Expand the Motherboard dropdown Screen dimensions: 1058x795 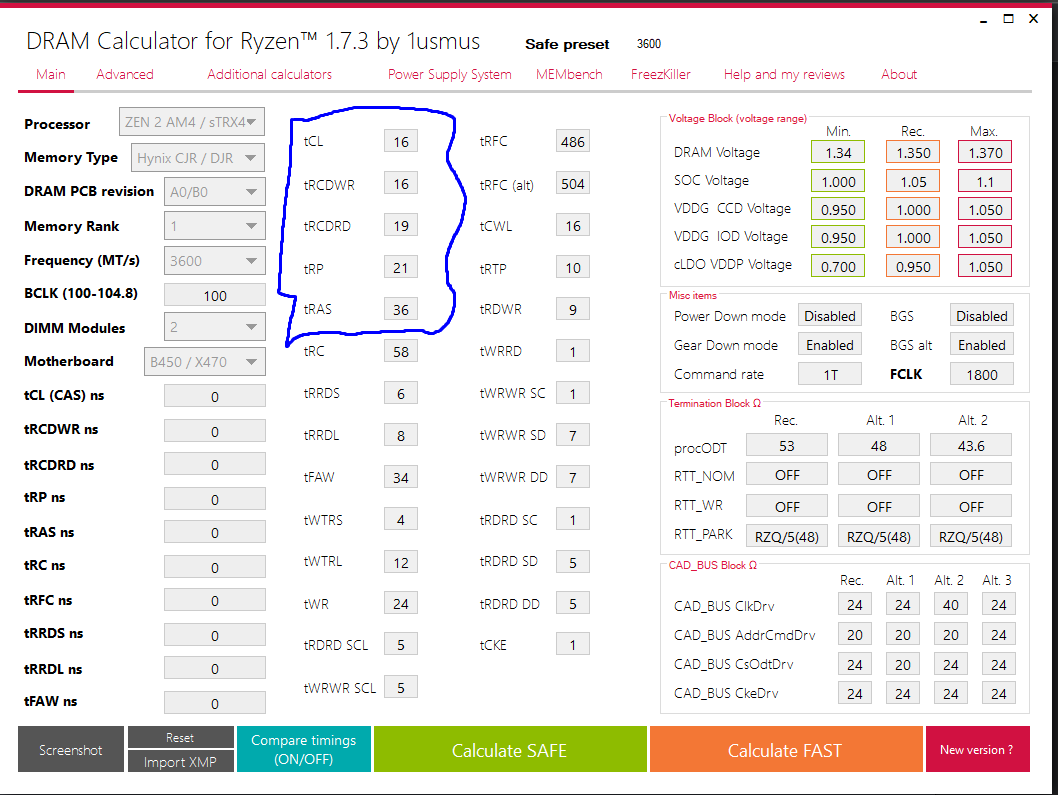204,362
